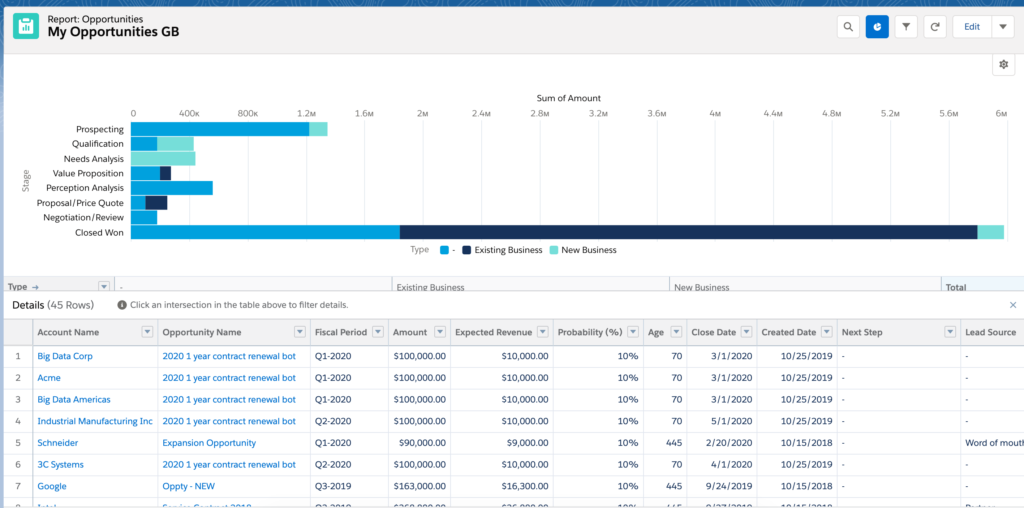Open Opportunity Name column menu arrow
The height and width of the screenshot is (508, 1024).
(300, 332)
